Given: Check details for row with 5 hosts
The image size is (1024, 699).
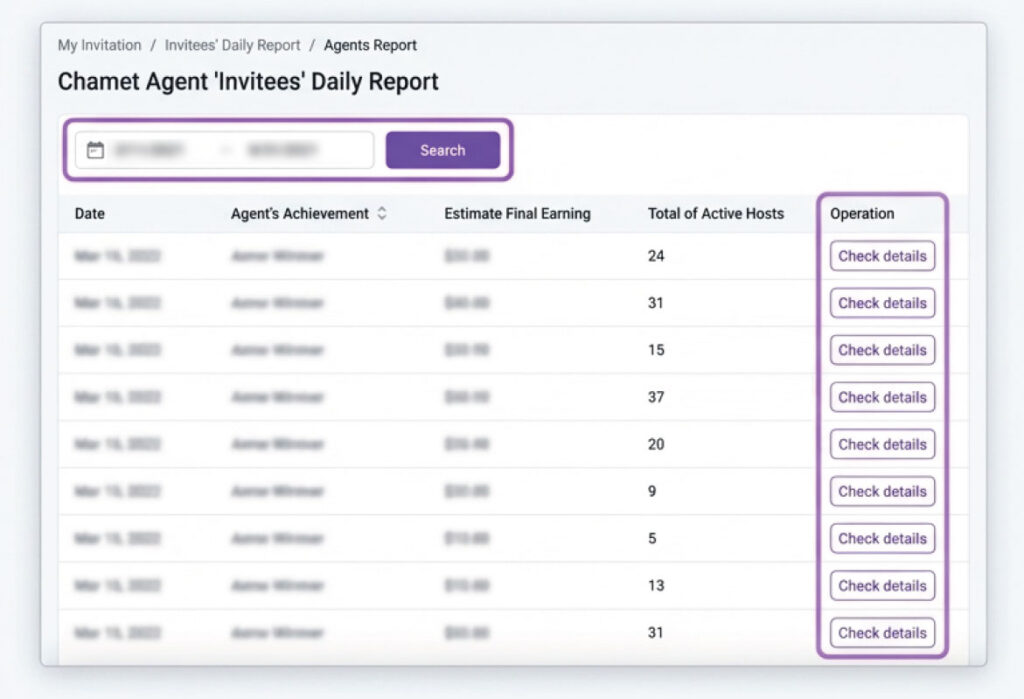Looking at the screenshot, I should coord(882,538).
